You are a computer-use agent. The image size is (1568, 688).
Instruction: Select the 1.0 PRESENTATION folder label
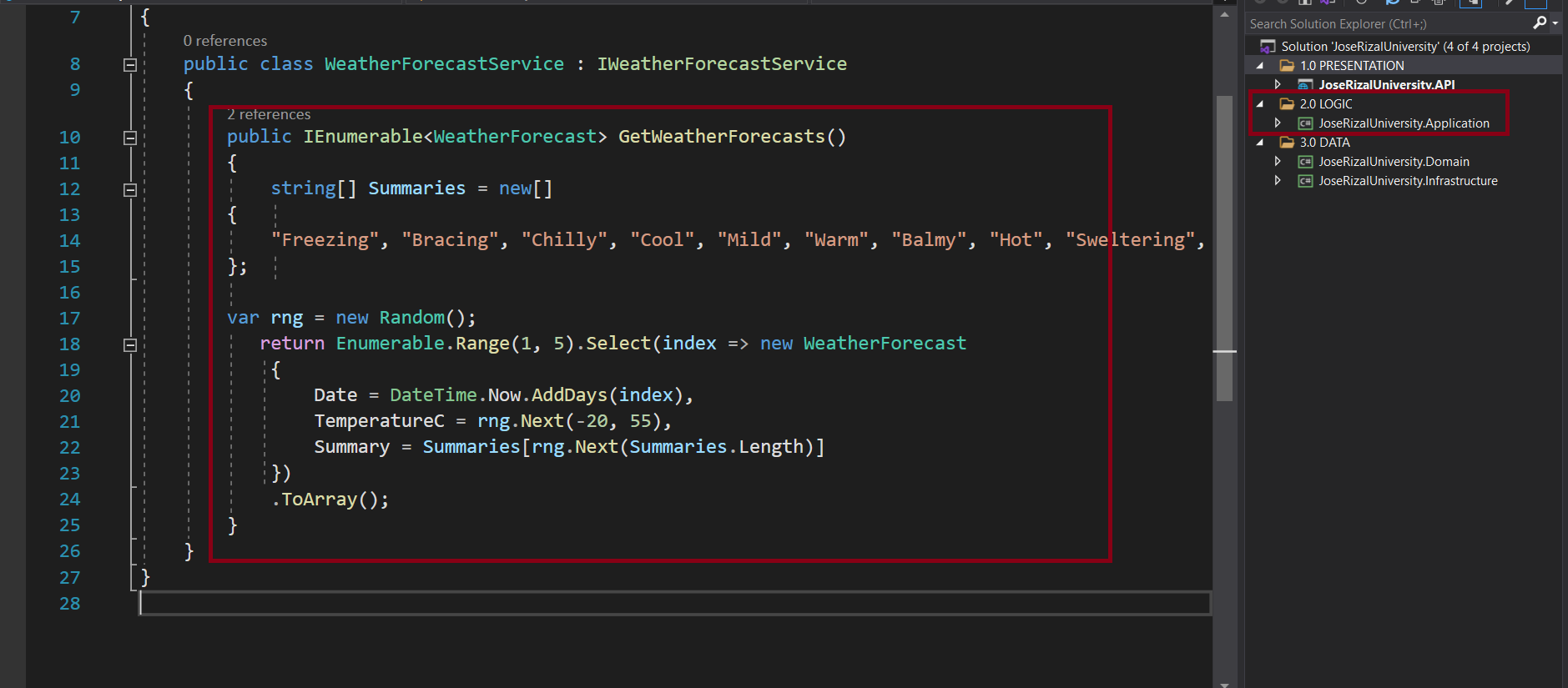point(1352,66)
